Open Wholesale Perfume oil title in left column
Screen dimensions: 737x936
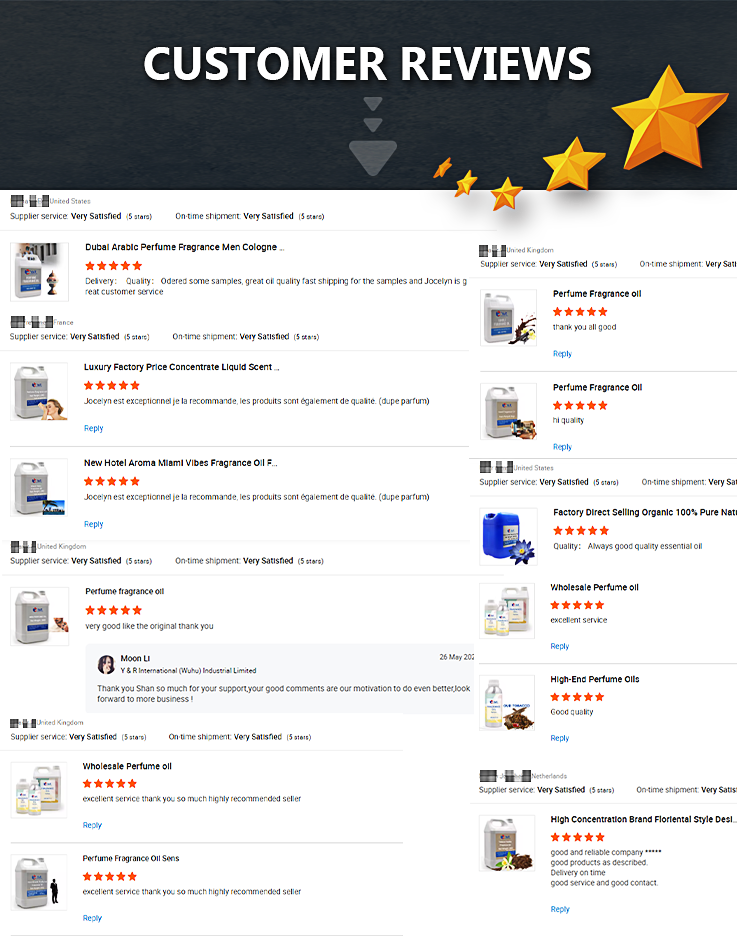click(x=127, y=766)
